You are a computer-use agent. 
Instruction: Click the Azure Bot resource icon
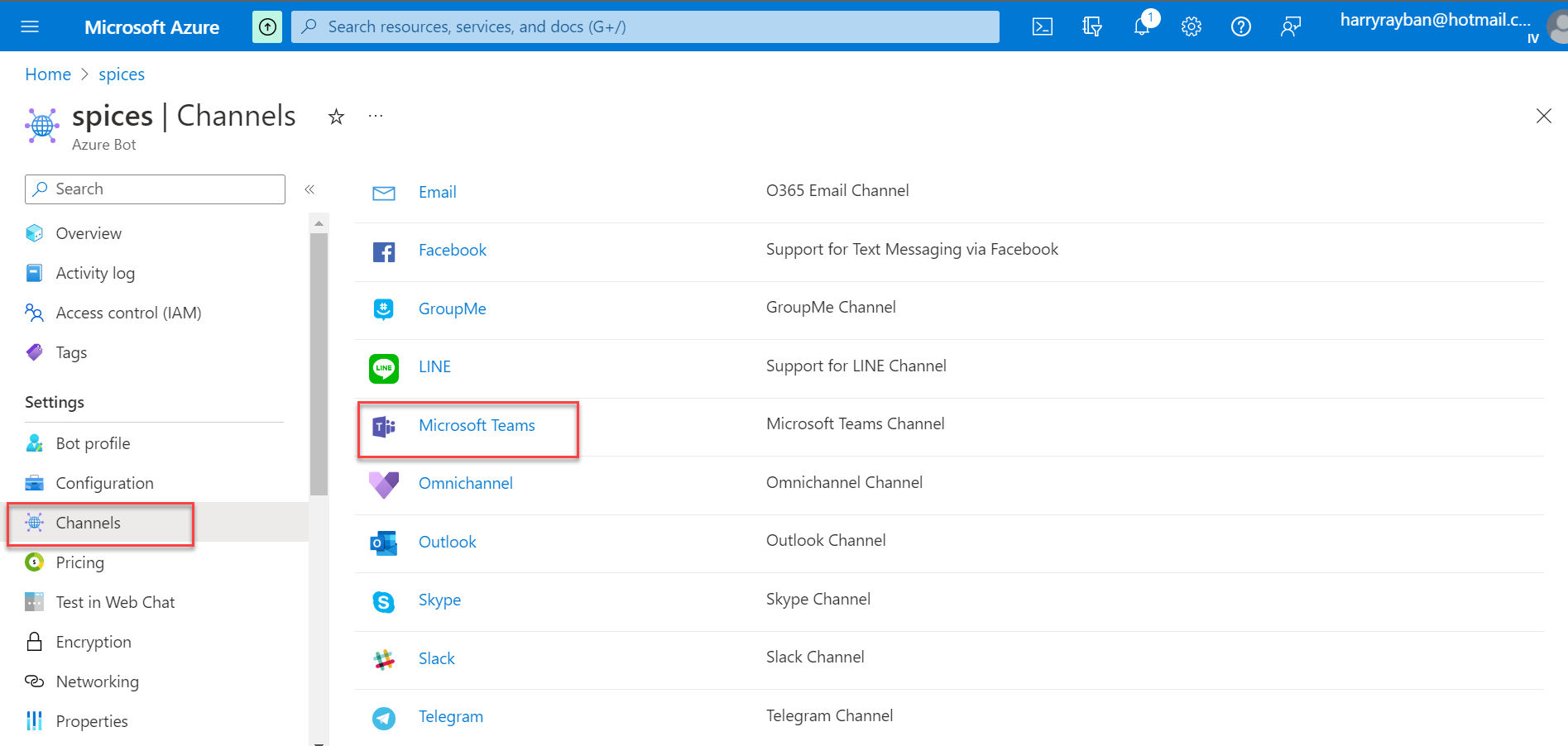click(x=42, y=126)
